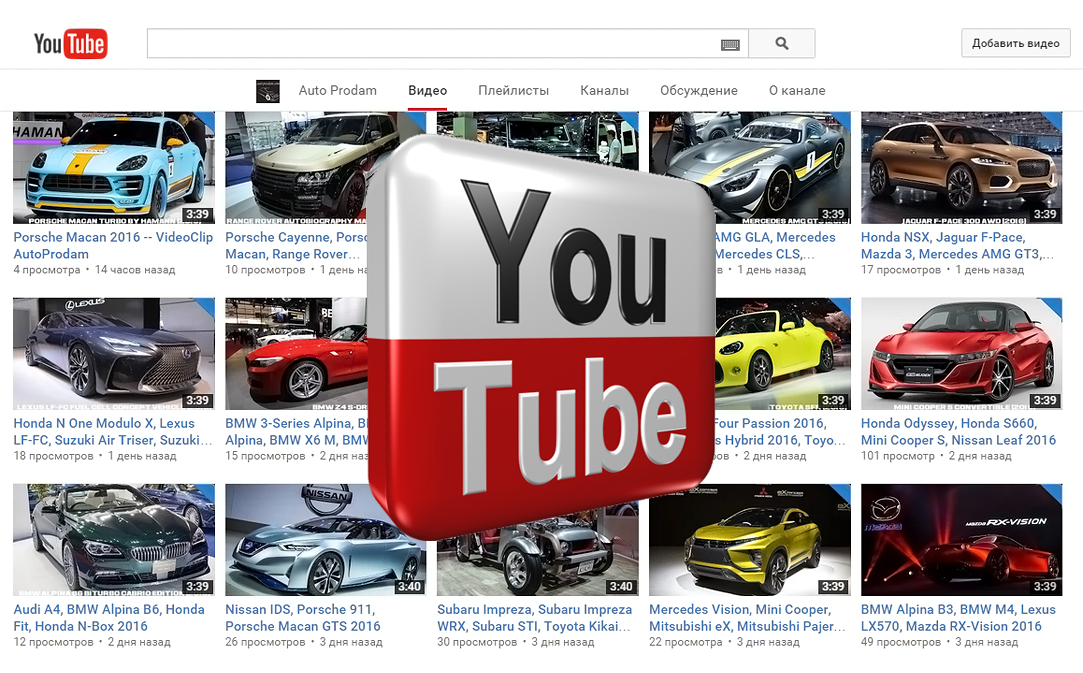The height and width of the screenshot is (673, 1083).
Task: Click text '101 просмотр • 2 дня назад'
Action: [x=936, y=455]
